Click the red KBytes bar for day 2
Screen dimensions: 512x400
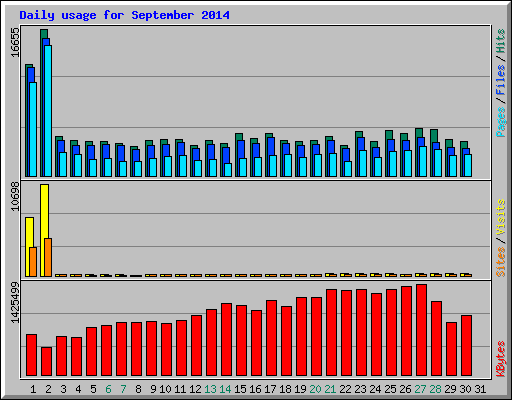[x=46, y=362]
